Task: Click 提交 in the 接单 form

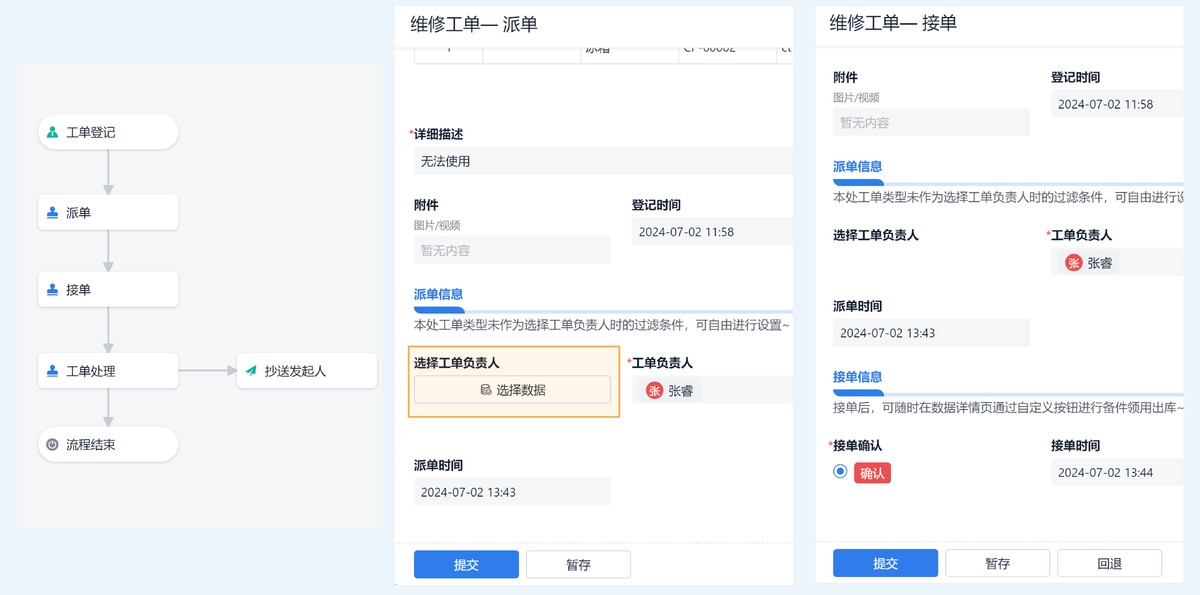Action: pos(885,563)
